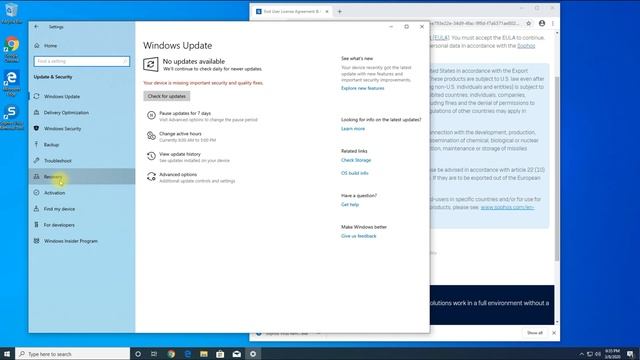Viewport: 640px width, 360px height.
Task: Click the Settings back arrow
Action: [36, 27]
